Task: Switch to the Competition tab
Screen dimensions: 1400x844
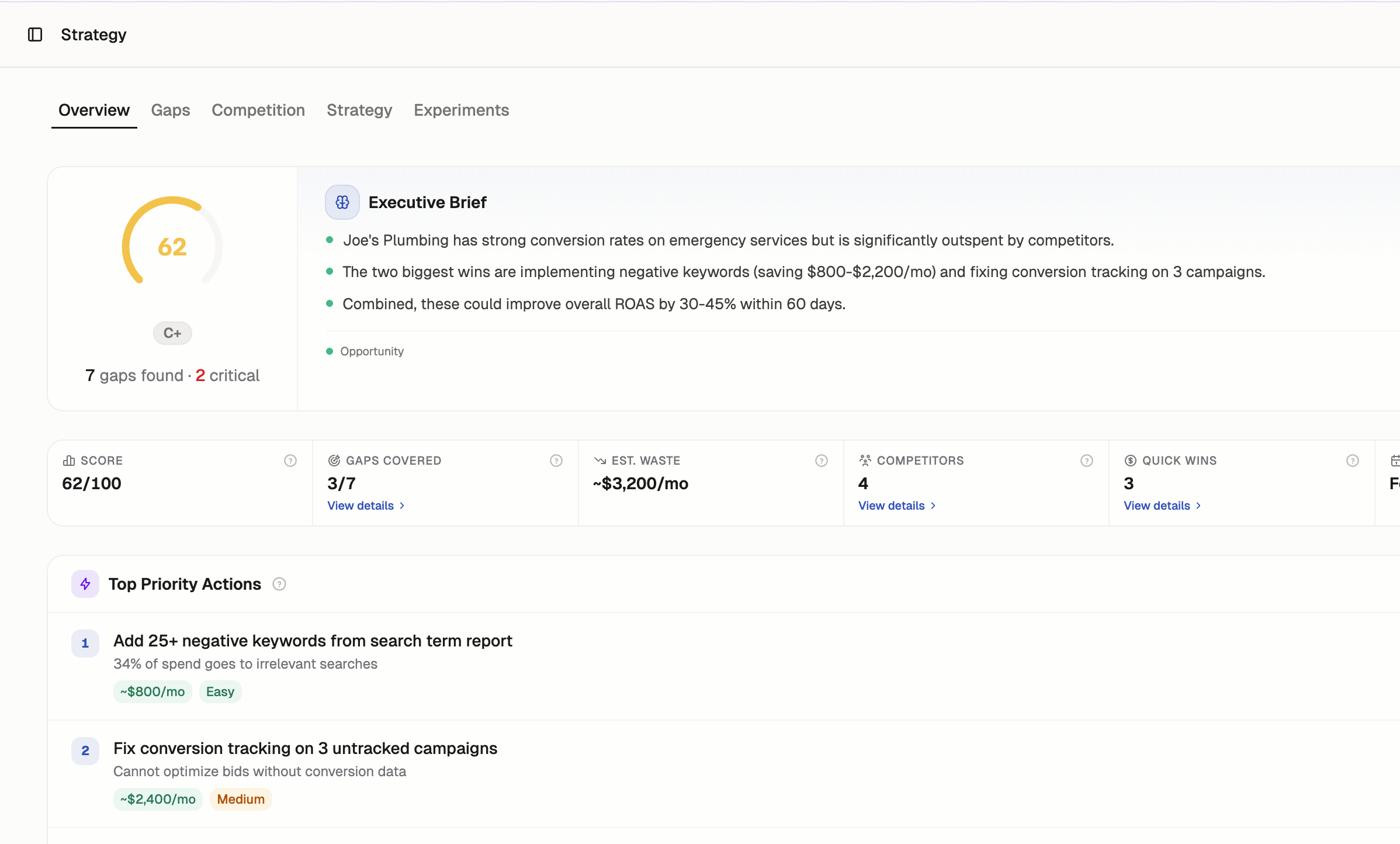Action: click(x=258, y=110)
